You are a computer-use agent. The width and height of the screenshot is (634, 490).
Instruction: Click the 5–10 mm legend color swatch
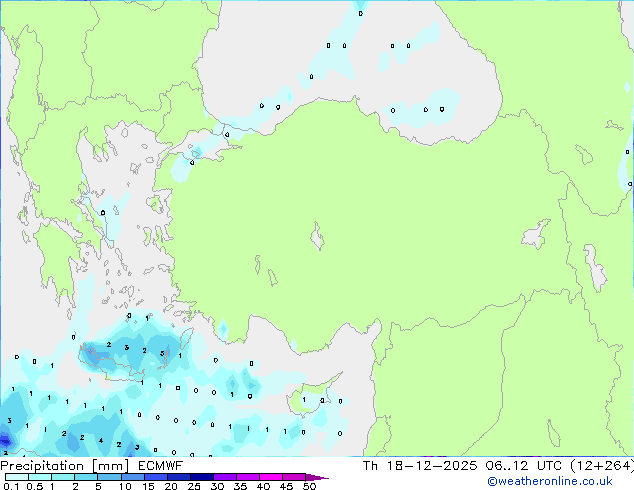tap(109, 477)
